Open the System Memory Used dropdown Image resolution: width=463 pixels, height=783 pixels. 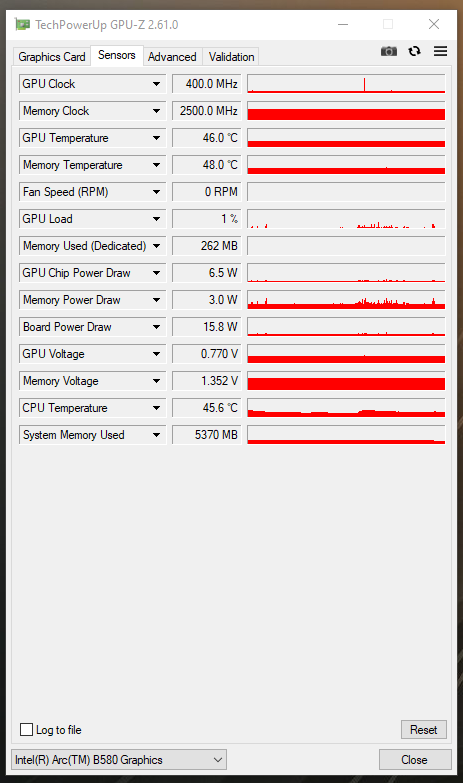[x=92, y=434]
